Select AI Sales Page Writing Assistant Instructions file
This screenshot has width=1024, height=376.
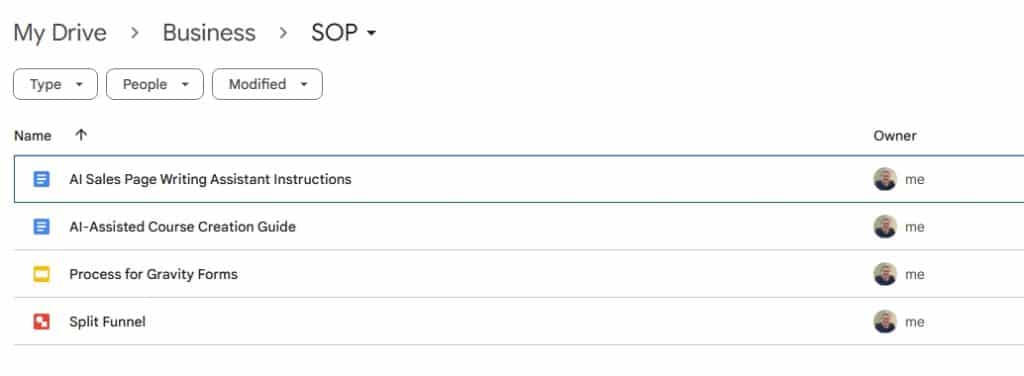tap(519, 179)
